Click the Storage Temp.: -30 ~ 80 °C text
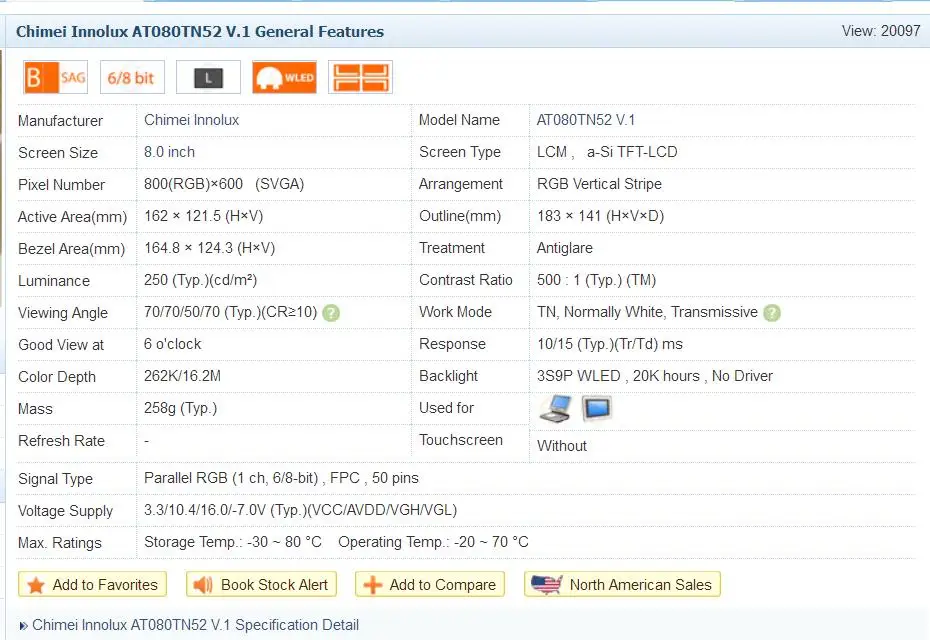The width and height of the screenshot is (930, 640). pyautogui.click(x=232, y=542)
